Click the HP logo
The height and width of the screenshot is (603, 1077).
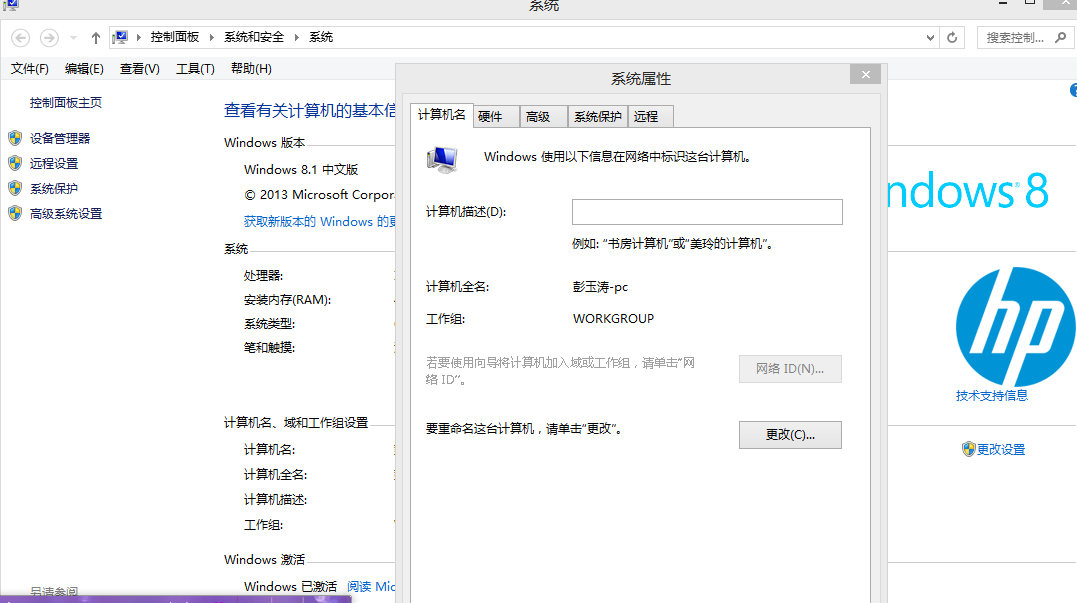point(1014,327)
